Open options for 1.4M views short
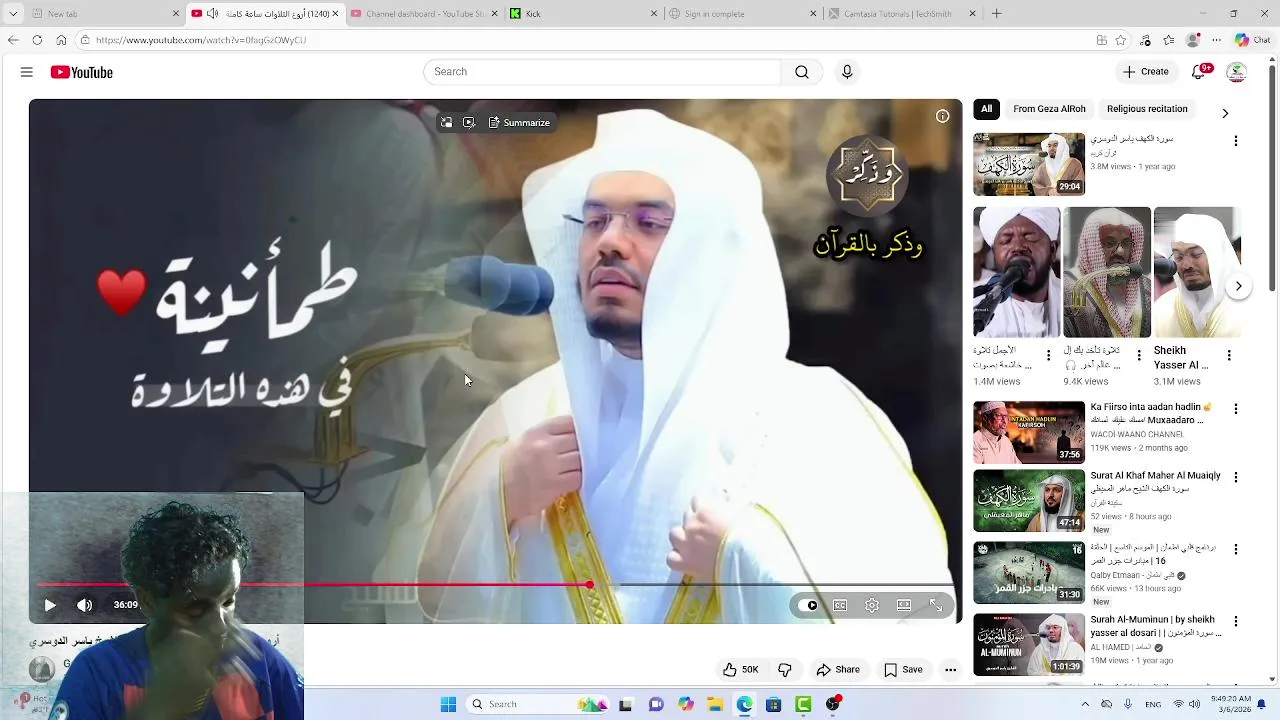Screen dimensions: 1280x720 [x=1048, y=355]
